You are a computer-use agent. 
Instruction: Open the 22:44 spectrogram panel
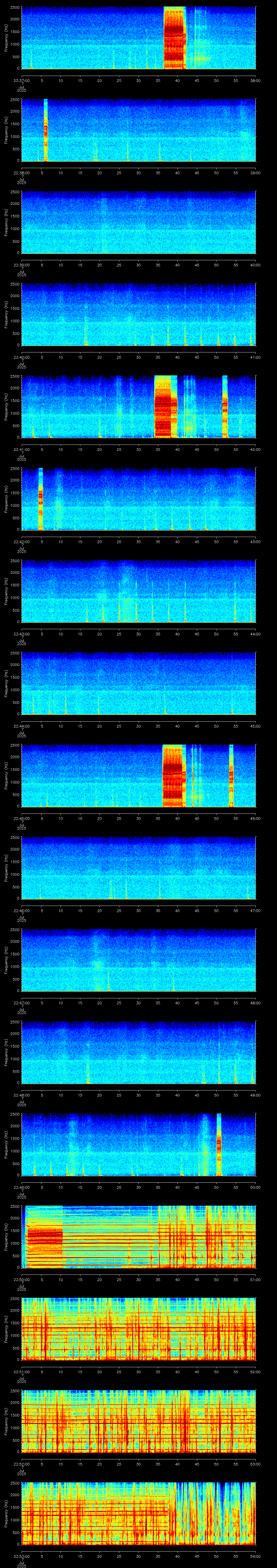[x=138, y=683]
